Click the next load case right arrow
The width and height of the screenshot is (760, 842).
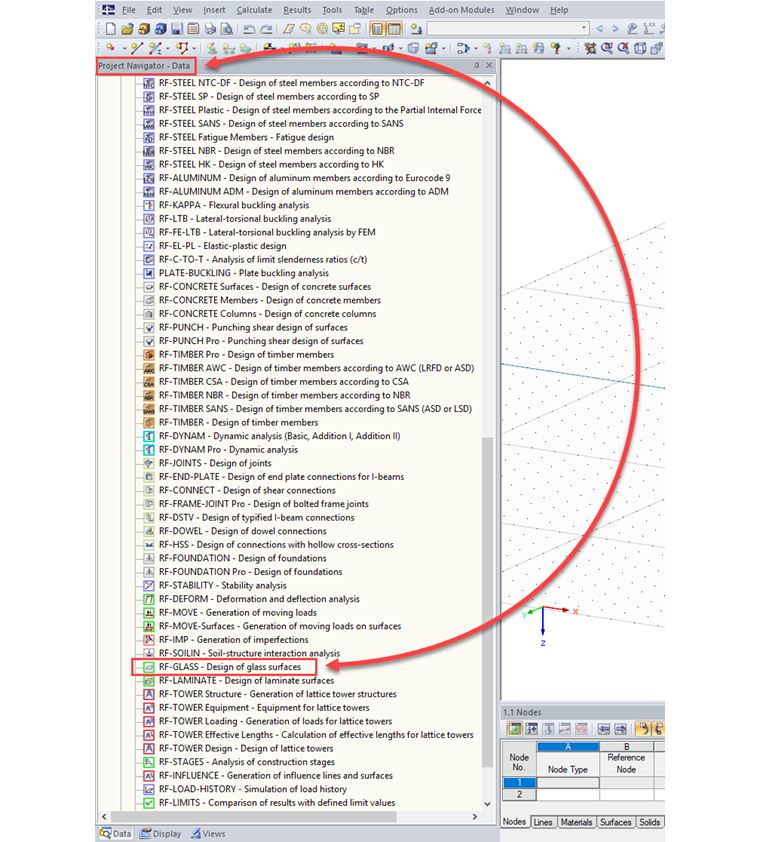pos(616,28)
